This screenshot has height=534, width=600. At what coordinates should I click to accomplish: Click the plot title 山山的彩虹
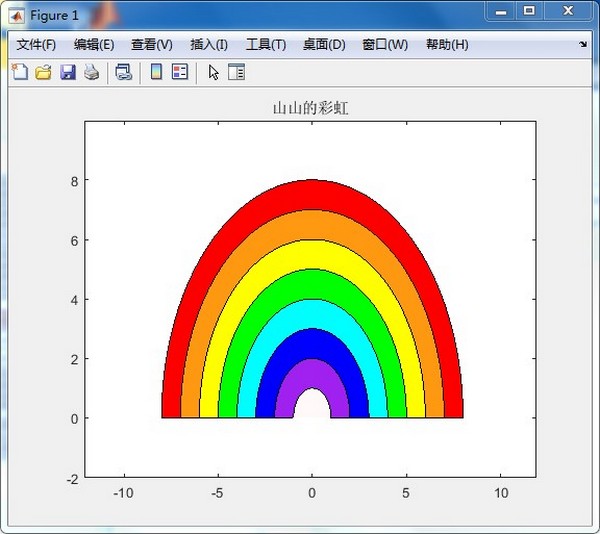pyautogui.click(x=311, y=109)
